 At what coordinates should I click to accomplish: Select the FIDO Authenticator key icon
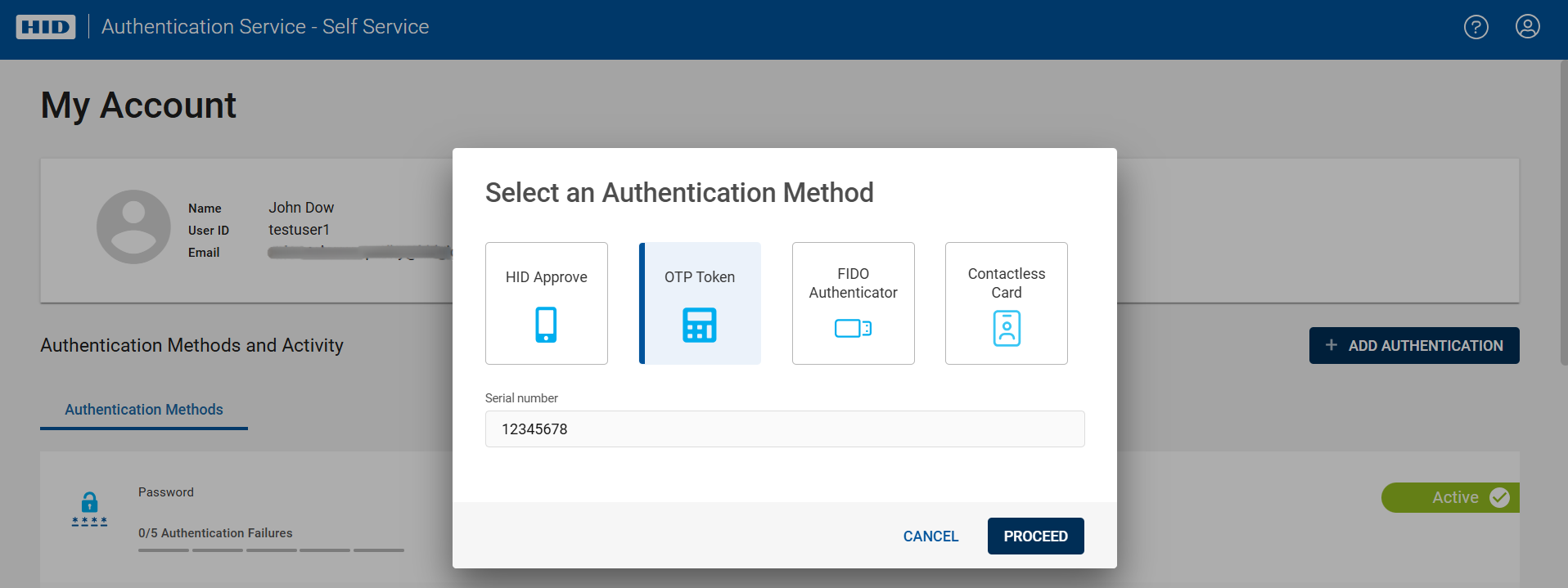point(853,329)
